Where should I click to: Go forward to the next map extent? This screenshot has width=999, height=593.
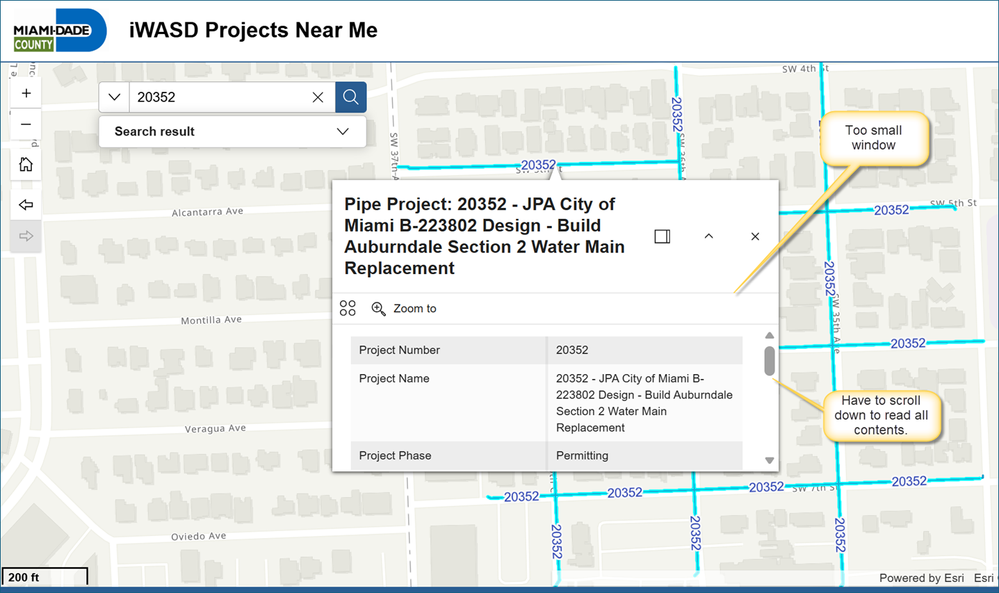click(26, 236)
